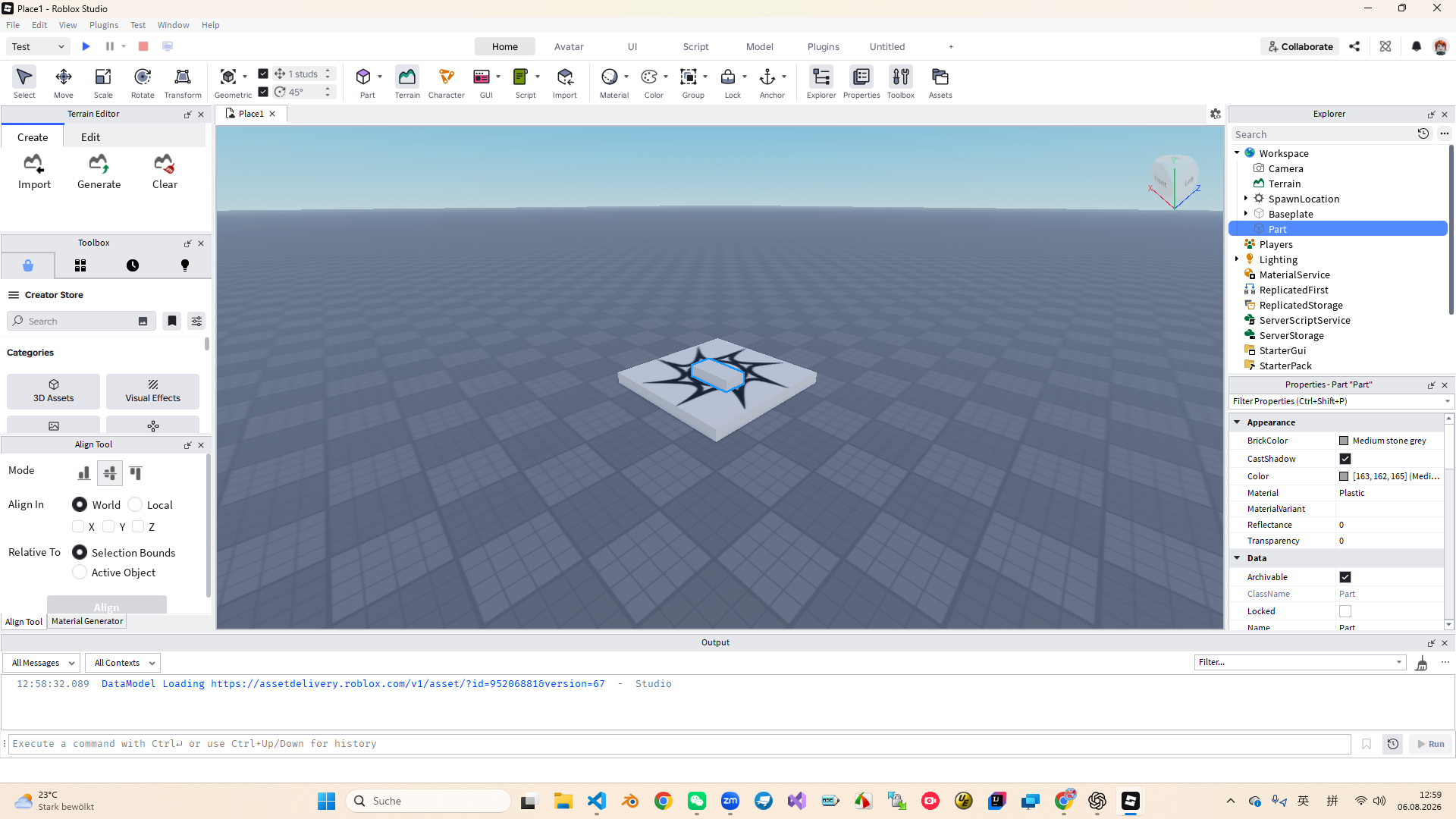Activate the Rotate tool
Image resolution: width=1456 pixels, height=819 pixels.
tap(143, 83)
